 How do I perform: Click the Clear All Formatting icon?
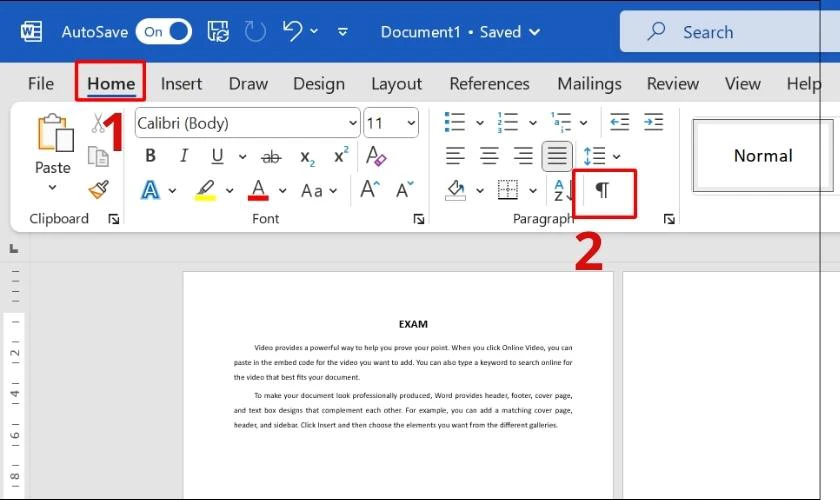point(376,156)
